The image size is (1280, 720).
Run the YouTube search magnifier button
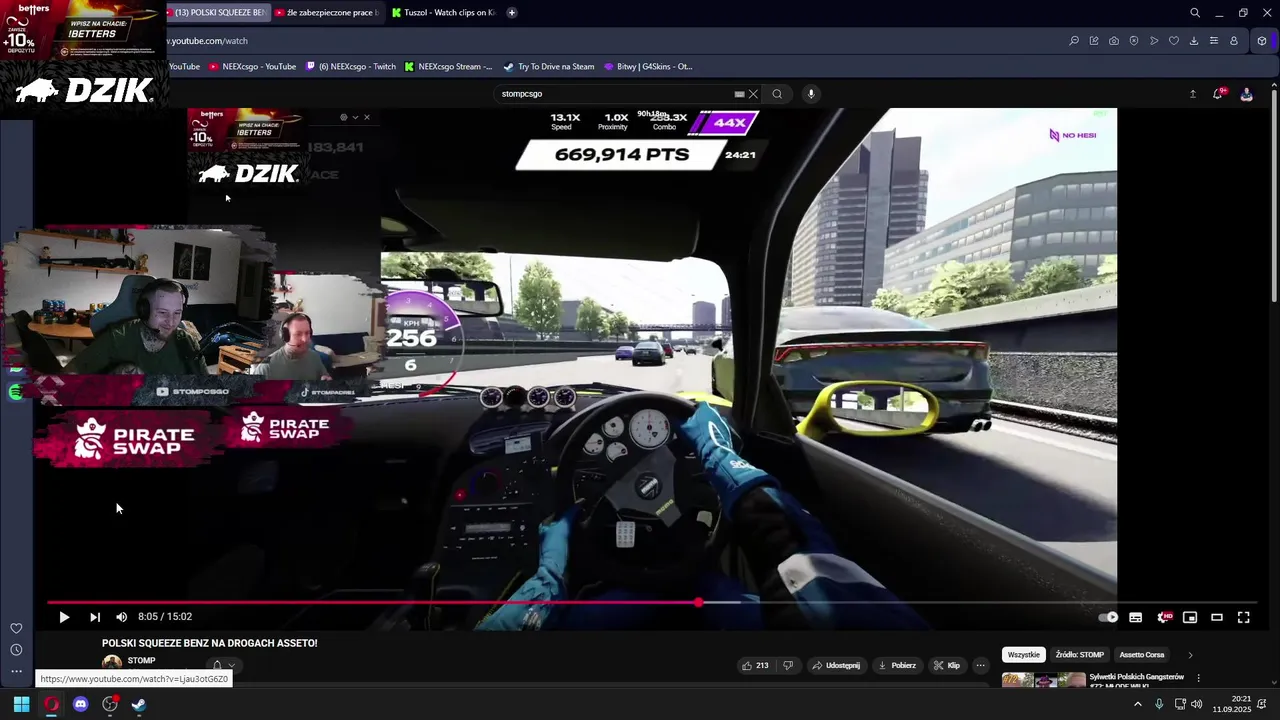pos(777,94)
